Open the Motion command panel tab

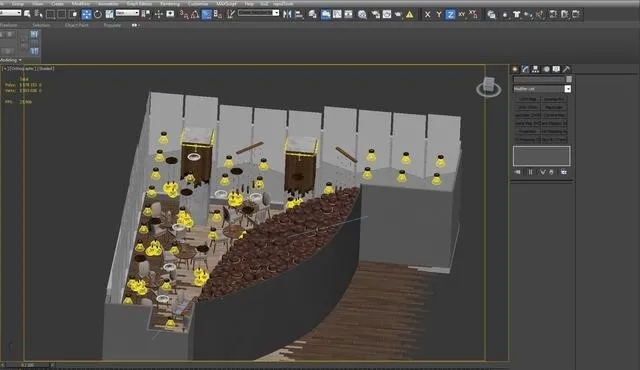(x=546, y=69)
